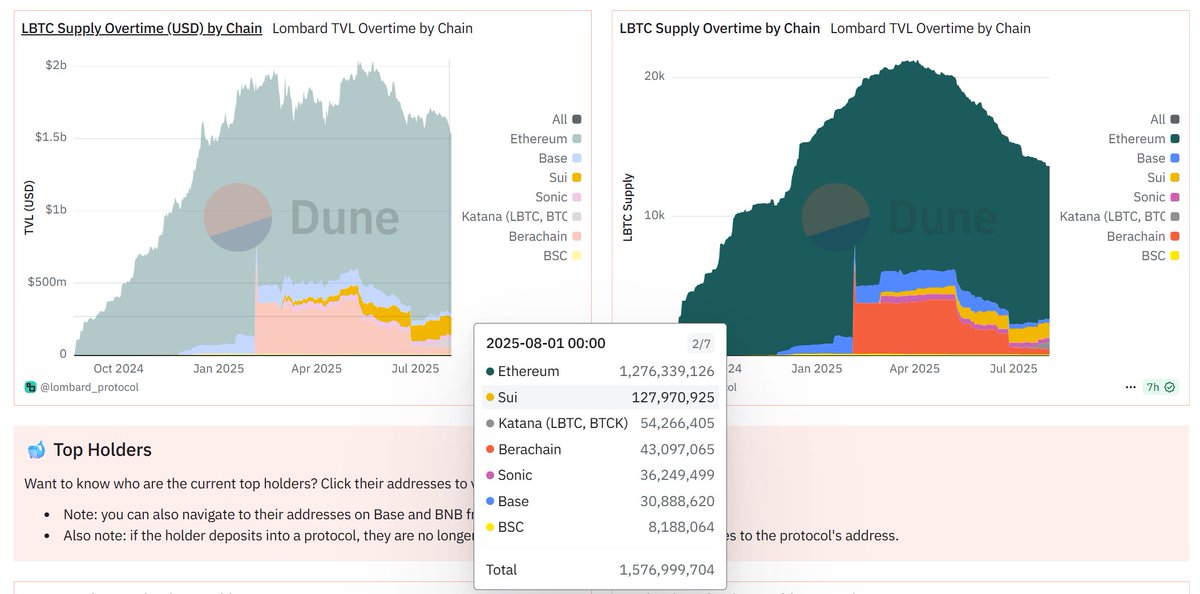Toggle the All series in the right chart legend
The height and width of the screenshot is (594, 1200).
(1164, 120)
